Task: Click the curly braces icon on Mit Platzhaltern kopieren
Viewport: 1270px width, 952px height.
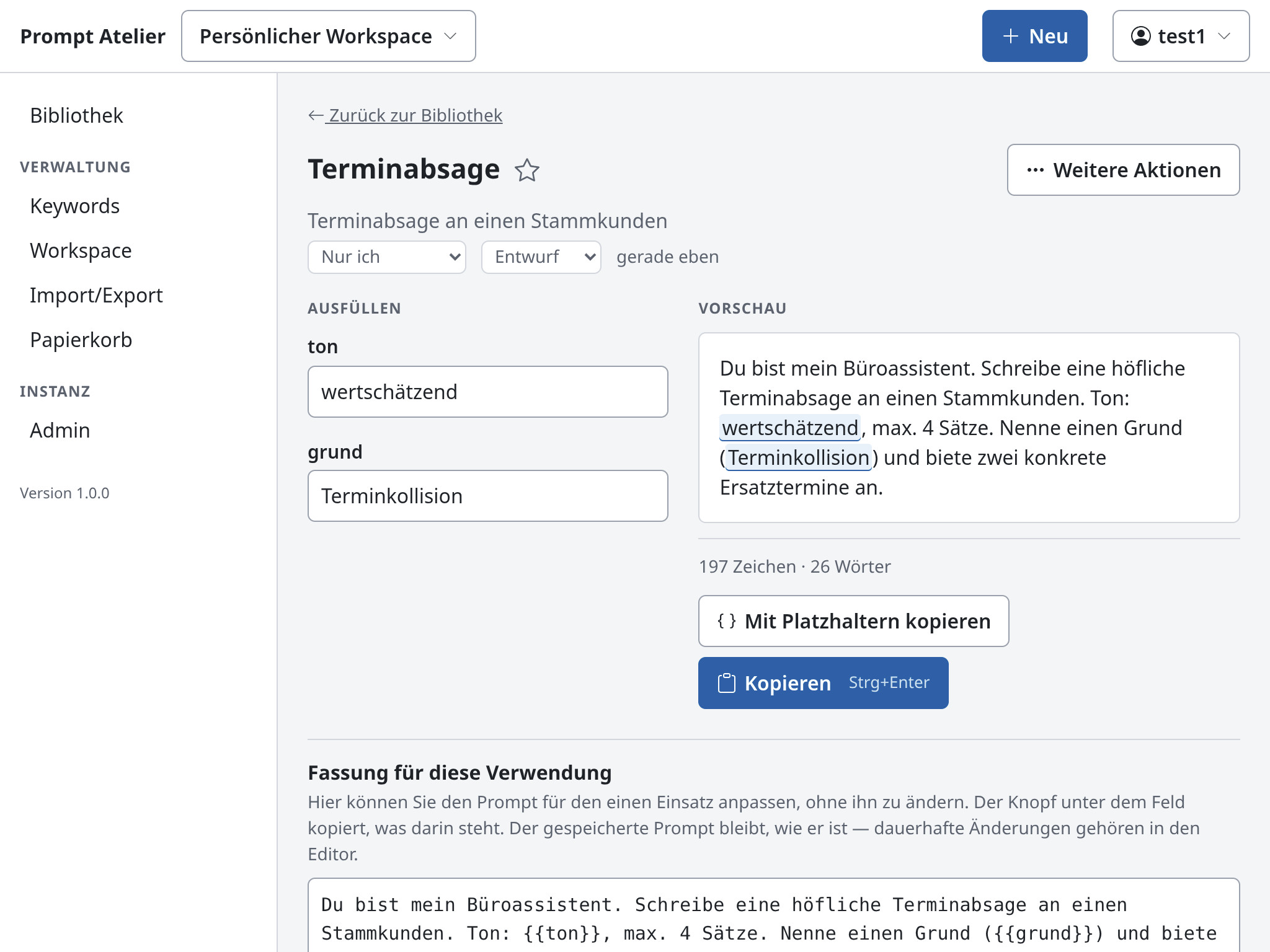Action: [727, 621]
